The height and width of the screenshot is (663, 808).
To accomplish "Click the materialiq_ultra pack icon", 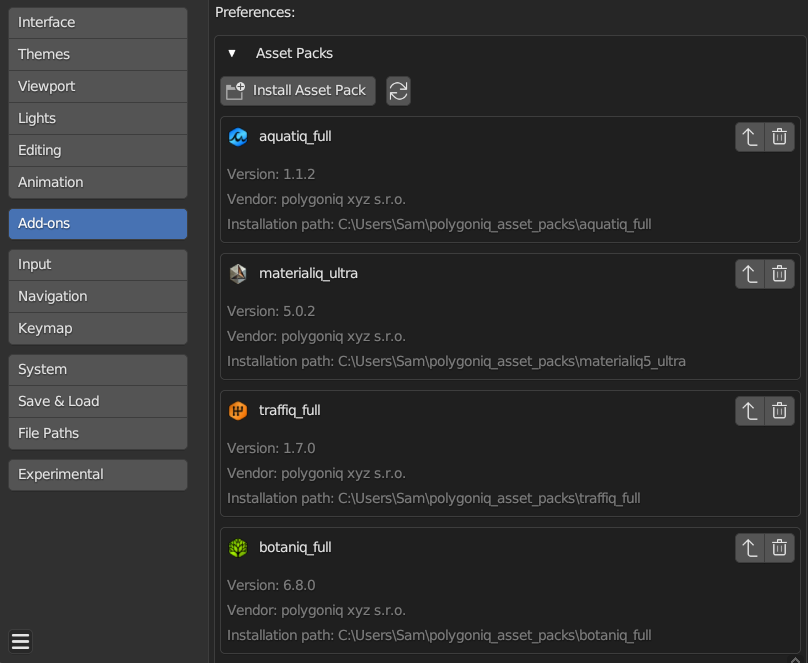I will pyautogui.click(x=238, y=273).
